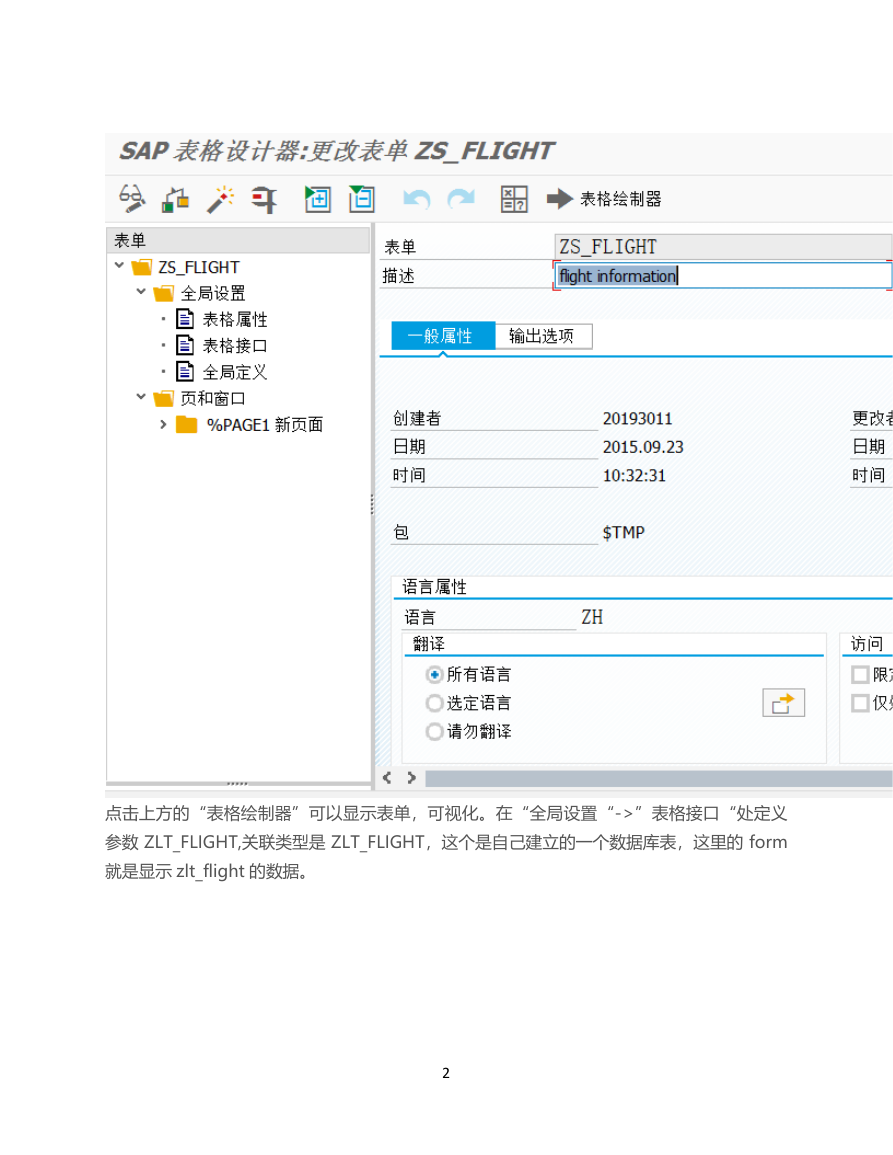Image resolution: width=893 pixels, height=1155 pixels.
Task: Switch to the 输出选项 tab
Action: click(544, 336)
